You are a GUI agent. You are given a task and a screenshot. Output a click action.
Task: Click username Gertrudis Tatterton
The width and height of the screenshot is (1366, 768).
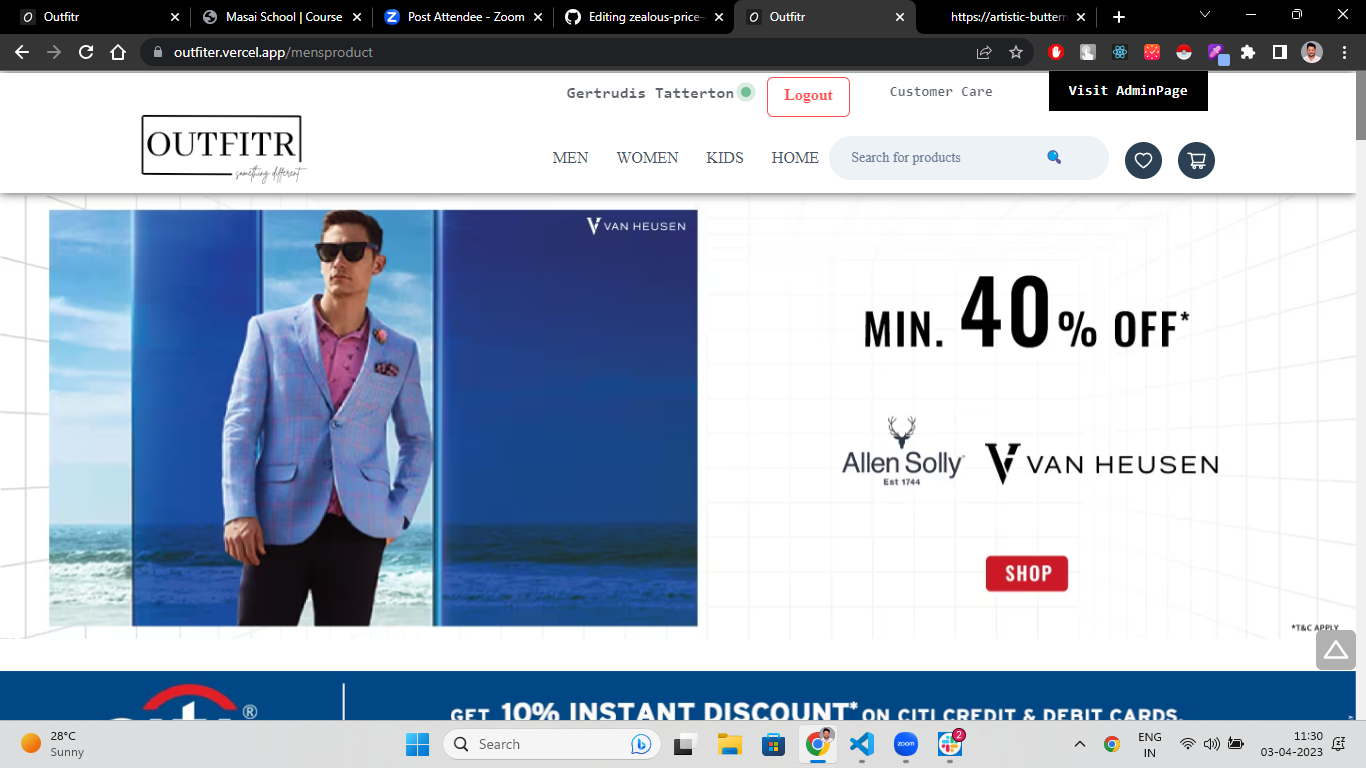click(x=650, y=93)
